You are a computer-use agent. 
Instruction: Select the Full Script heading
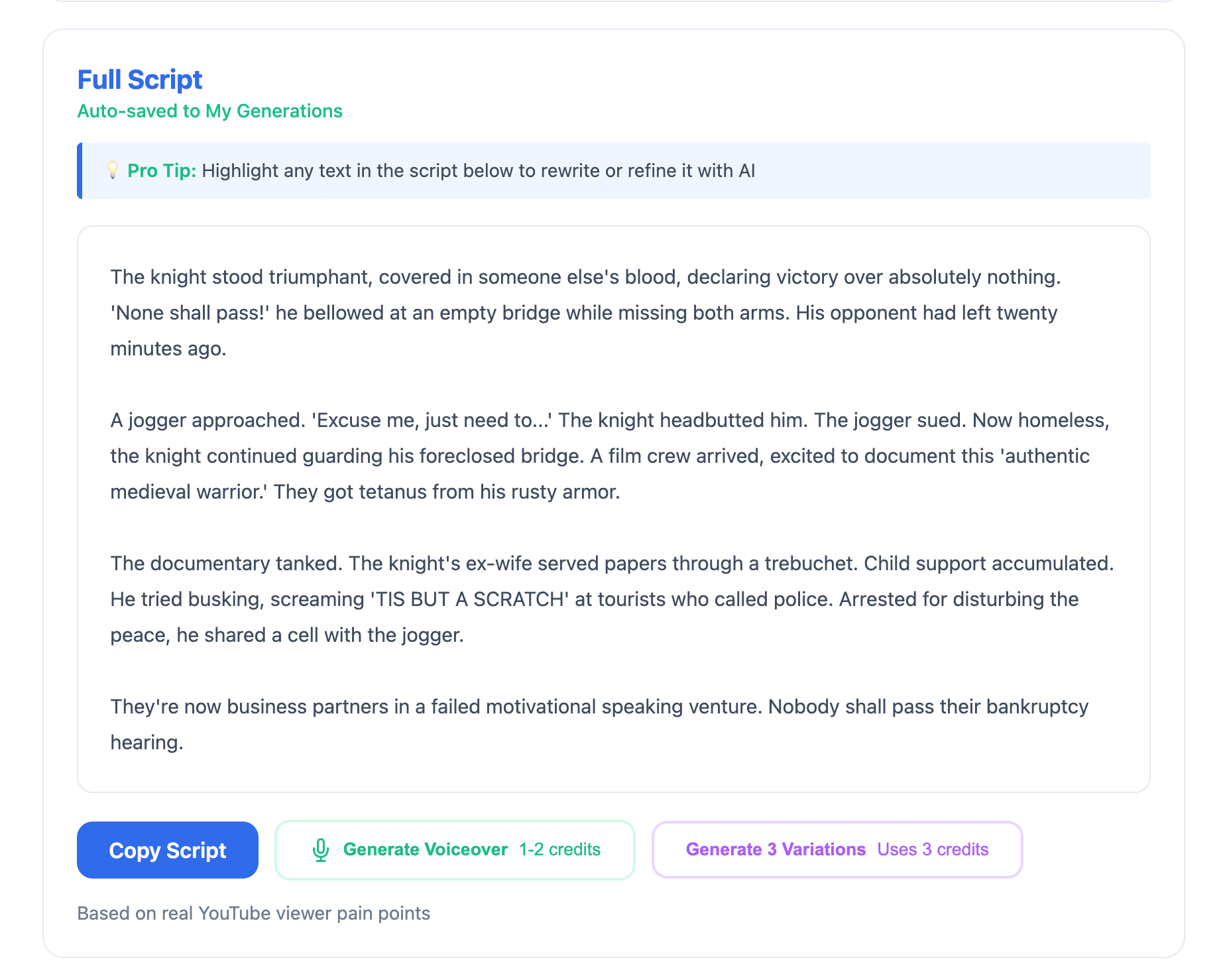click(x=140, y=79)
